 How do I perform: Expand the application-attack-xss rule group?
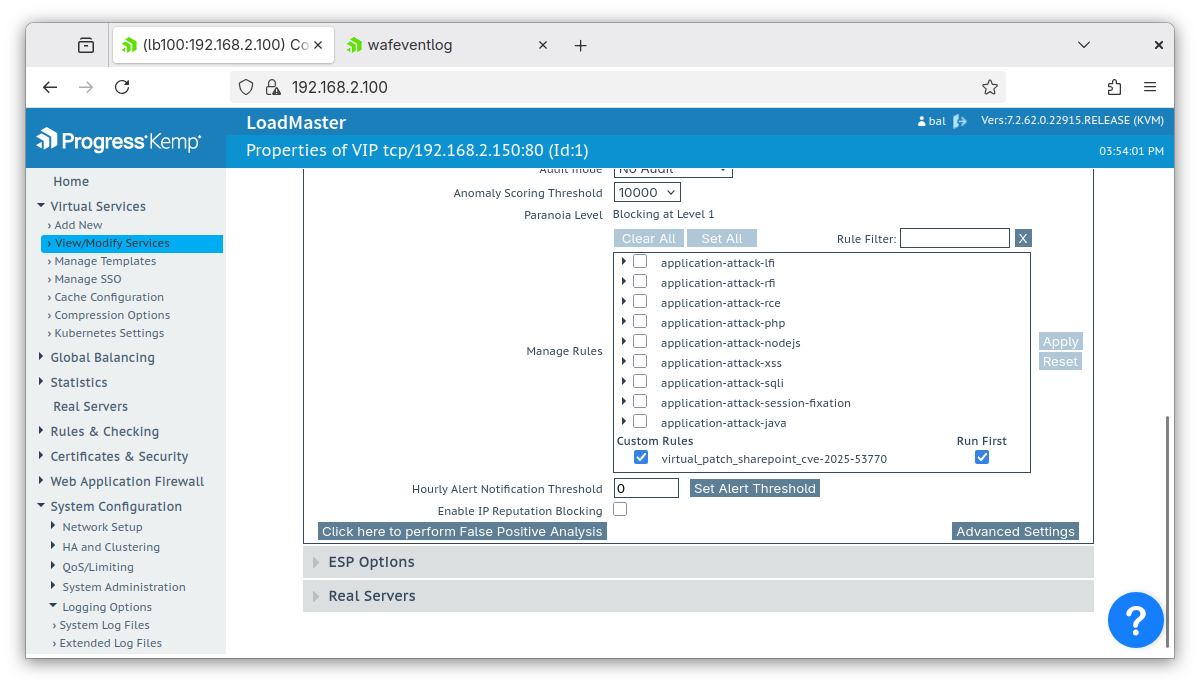624,362
